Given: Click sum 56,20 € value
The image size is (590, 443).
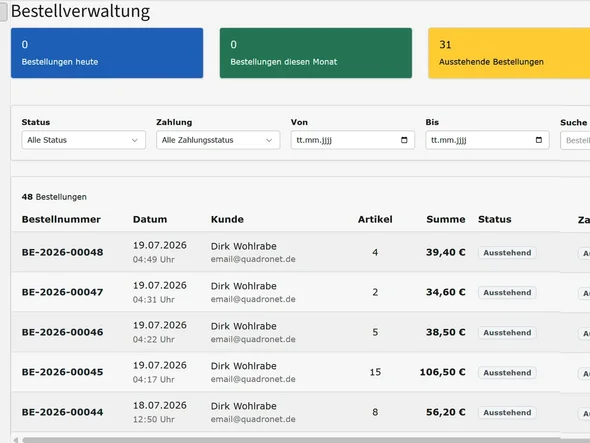Looking at the screenshot, I should [446, 412].
